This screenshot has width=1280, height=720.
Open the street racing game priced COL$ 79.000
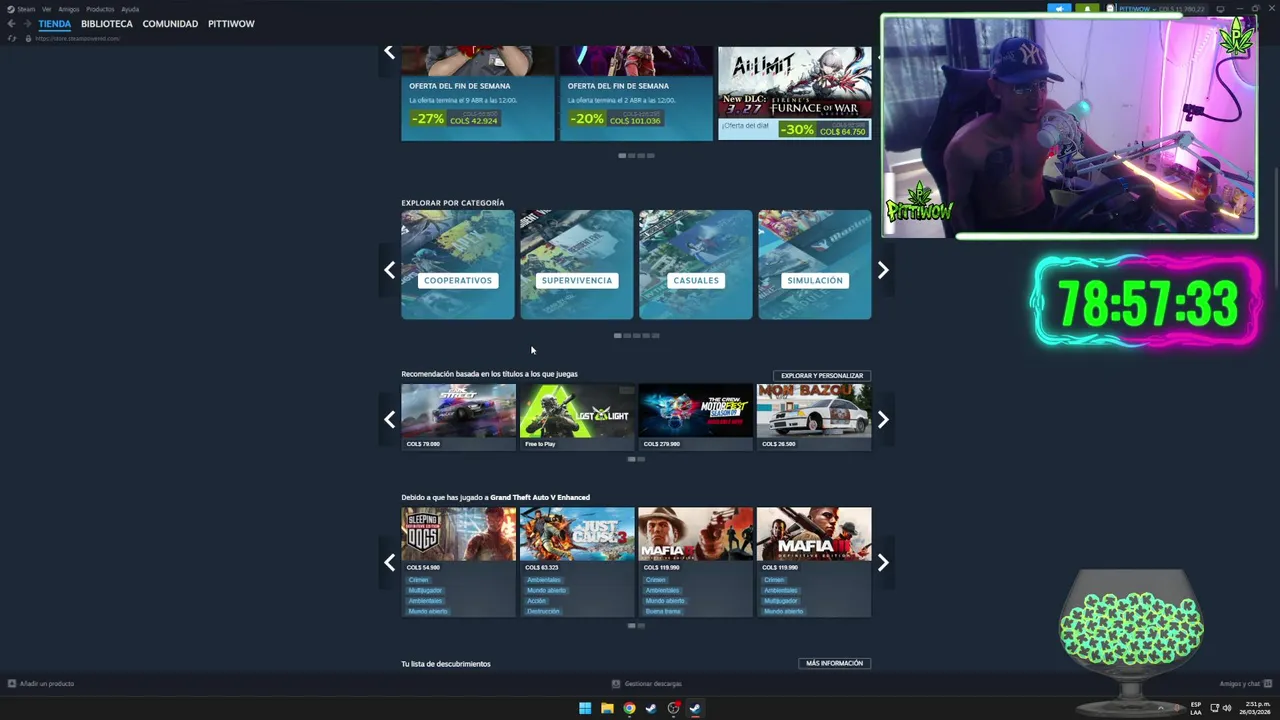[458, 417]
